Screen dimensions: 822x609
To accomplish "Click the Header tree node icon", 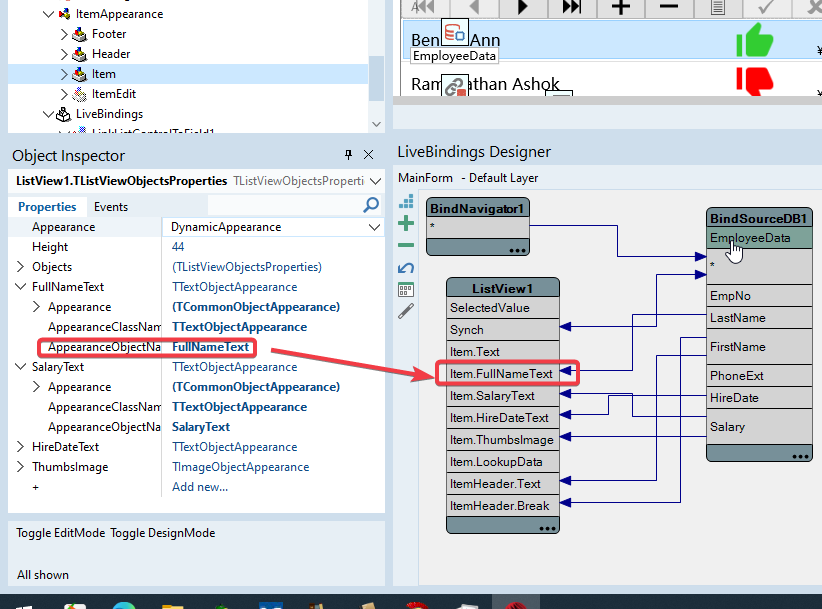I will 80,55.
